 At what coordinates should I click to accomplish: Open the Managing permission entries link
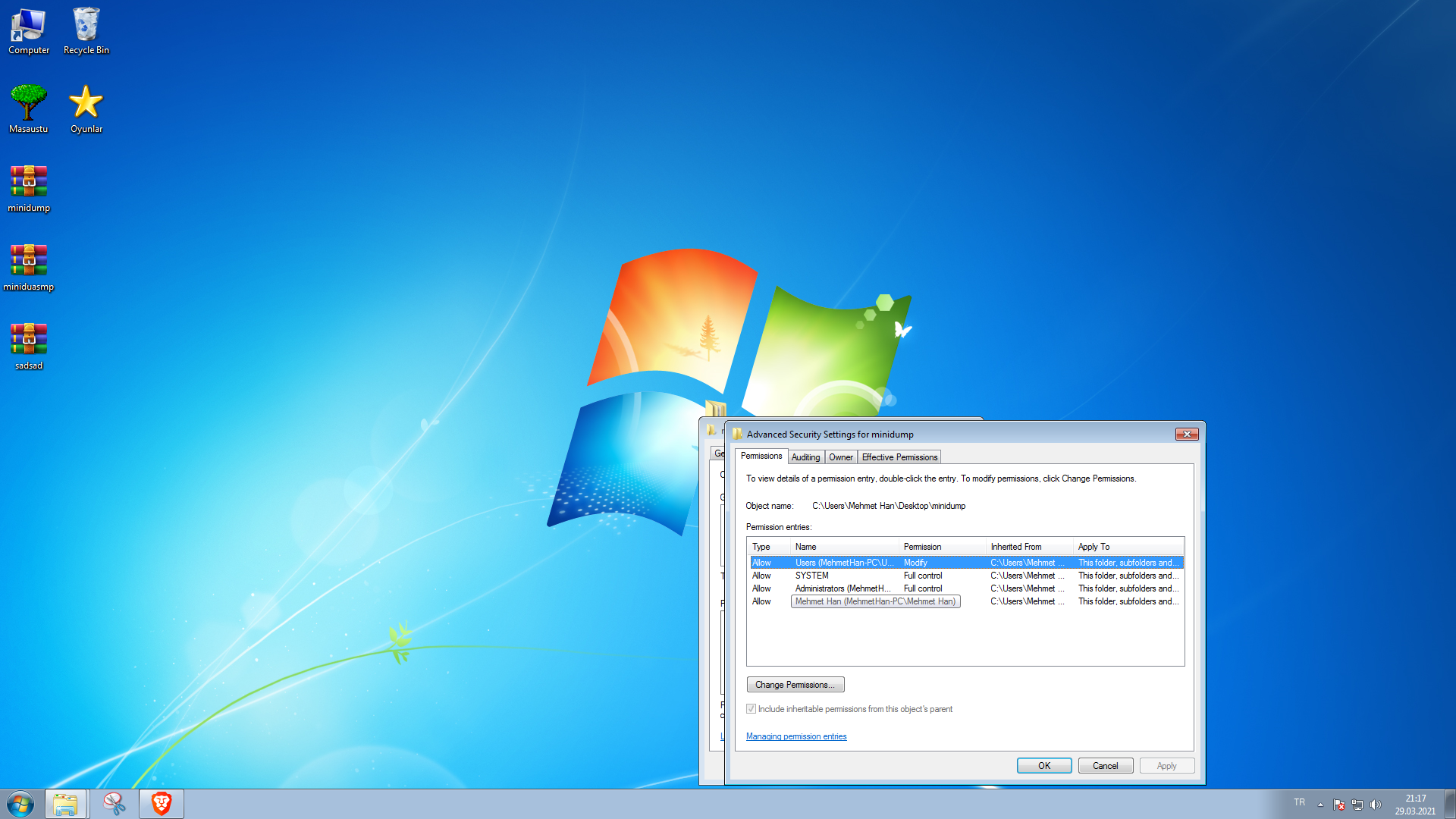[796, 736]
